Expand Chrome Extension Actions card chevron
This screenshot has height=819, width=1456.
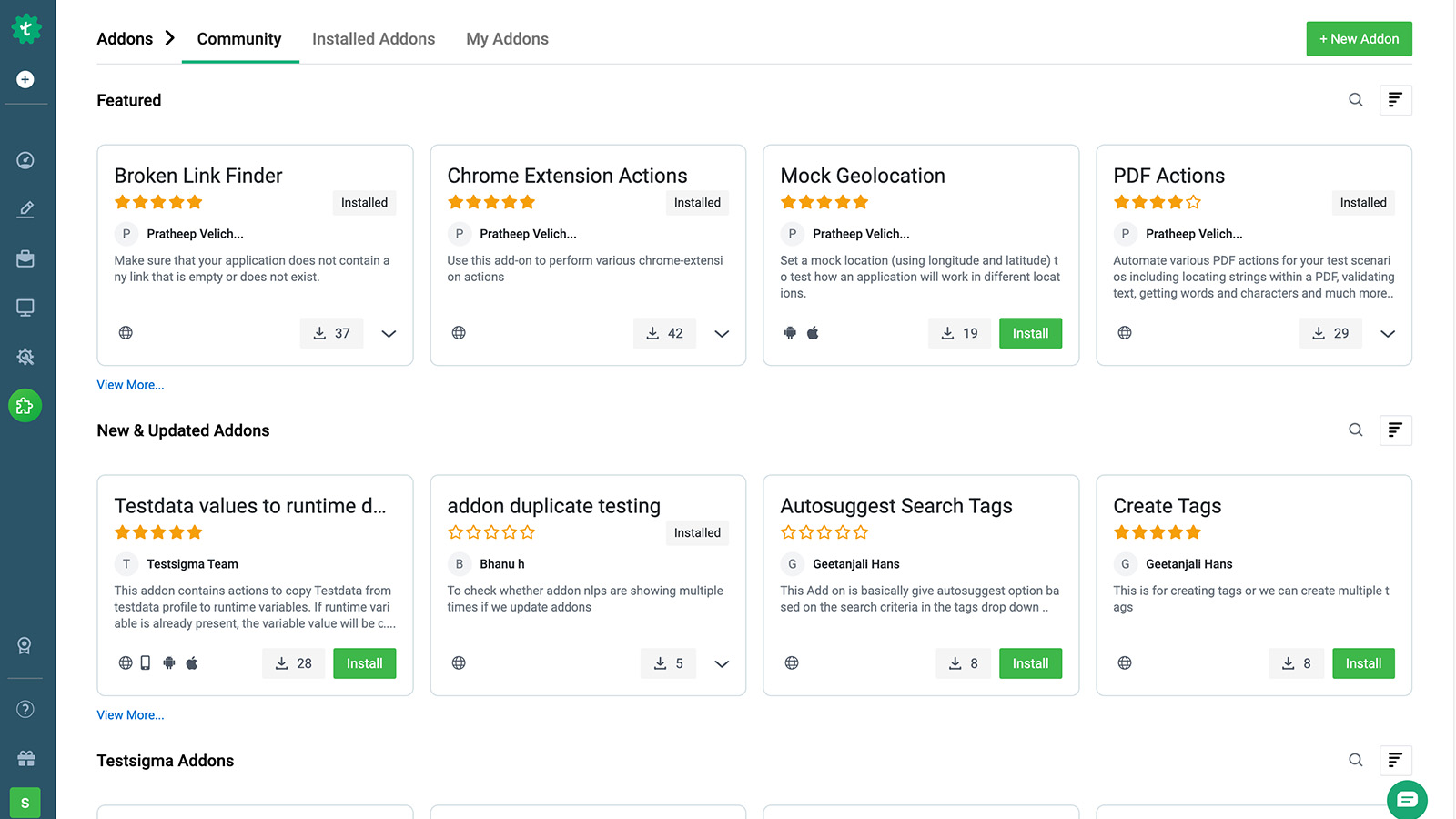coord(722,334)
